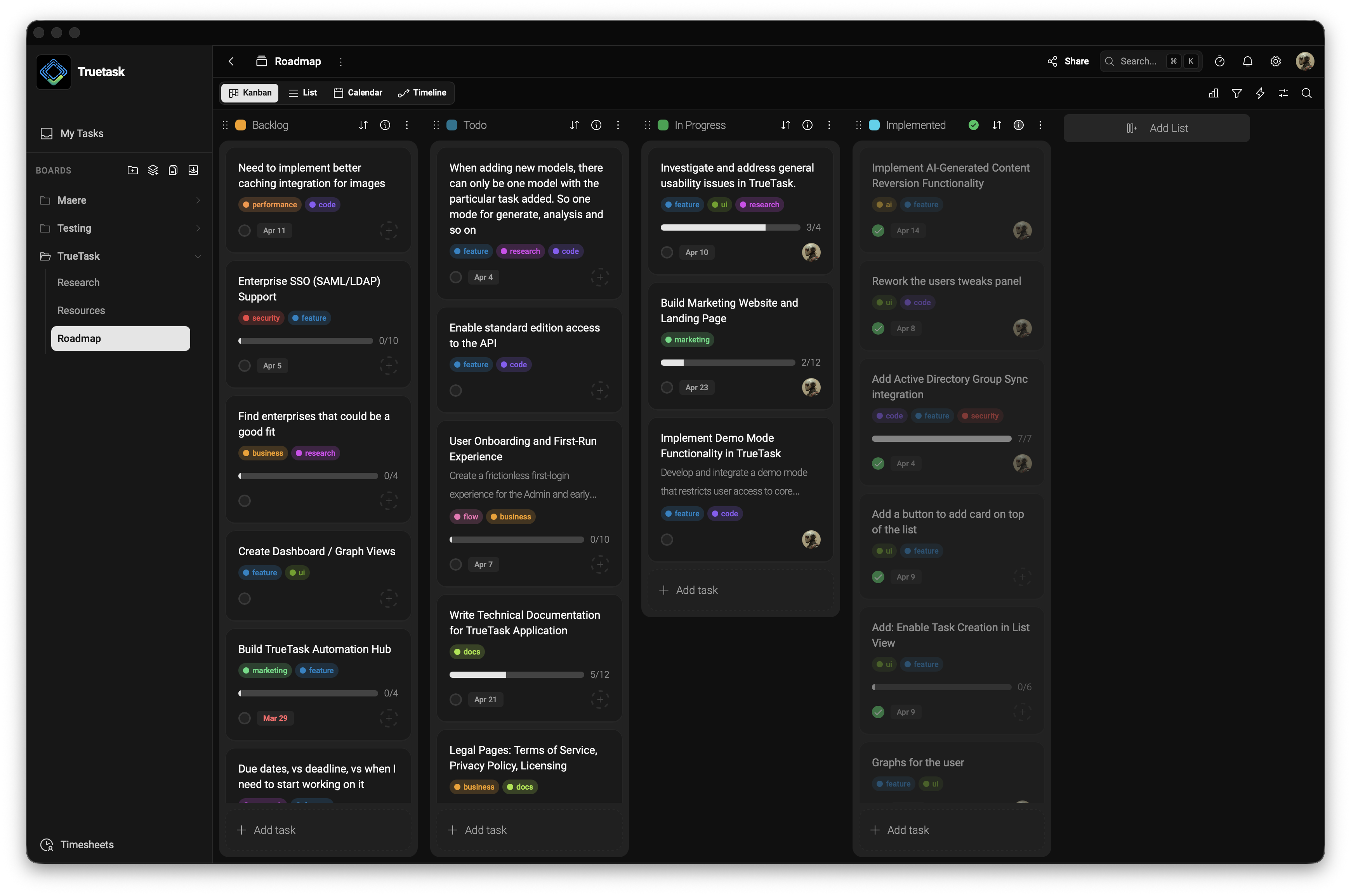View board analytics with the bar chart icon
This screenshot has height=896, width=1351.
coord(1213,92)
